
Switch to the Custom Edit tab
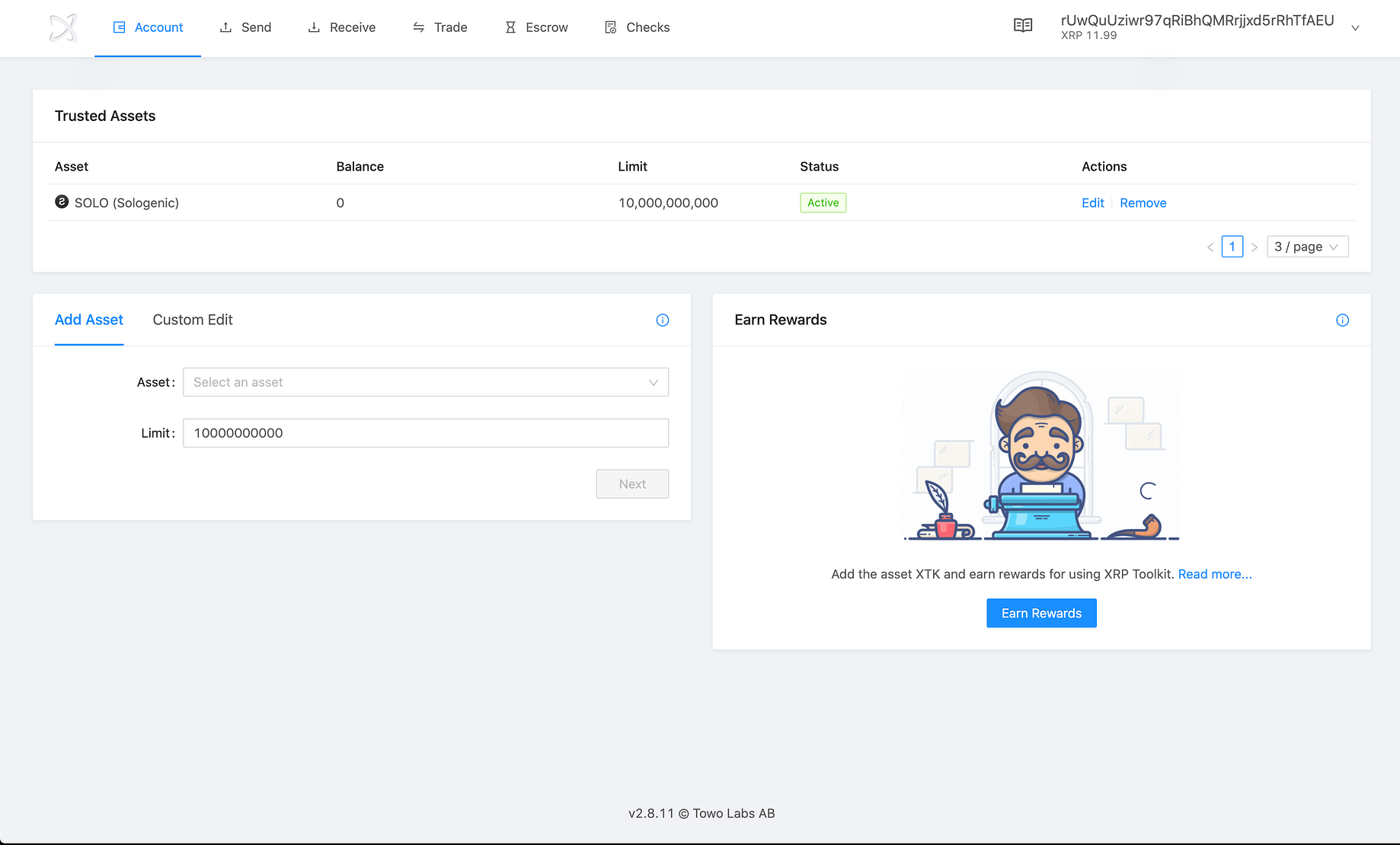(193, 320)
